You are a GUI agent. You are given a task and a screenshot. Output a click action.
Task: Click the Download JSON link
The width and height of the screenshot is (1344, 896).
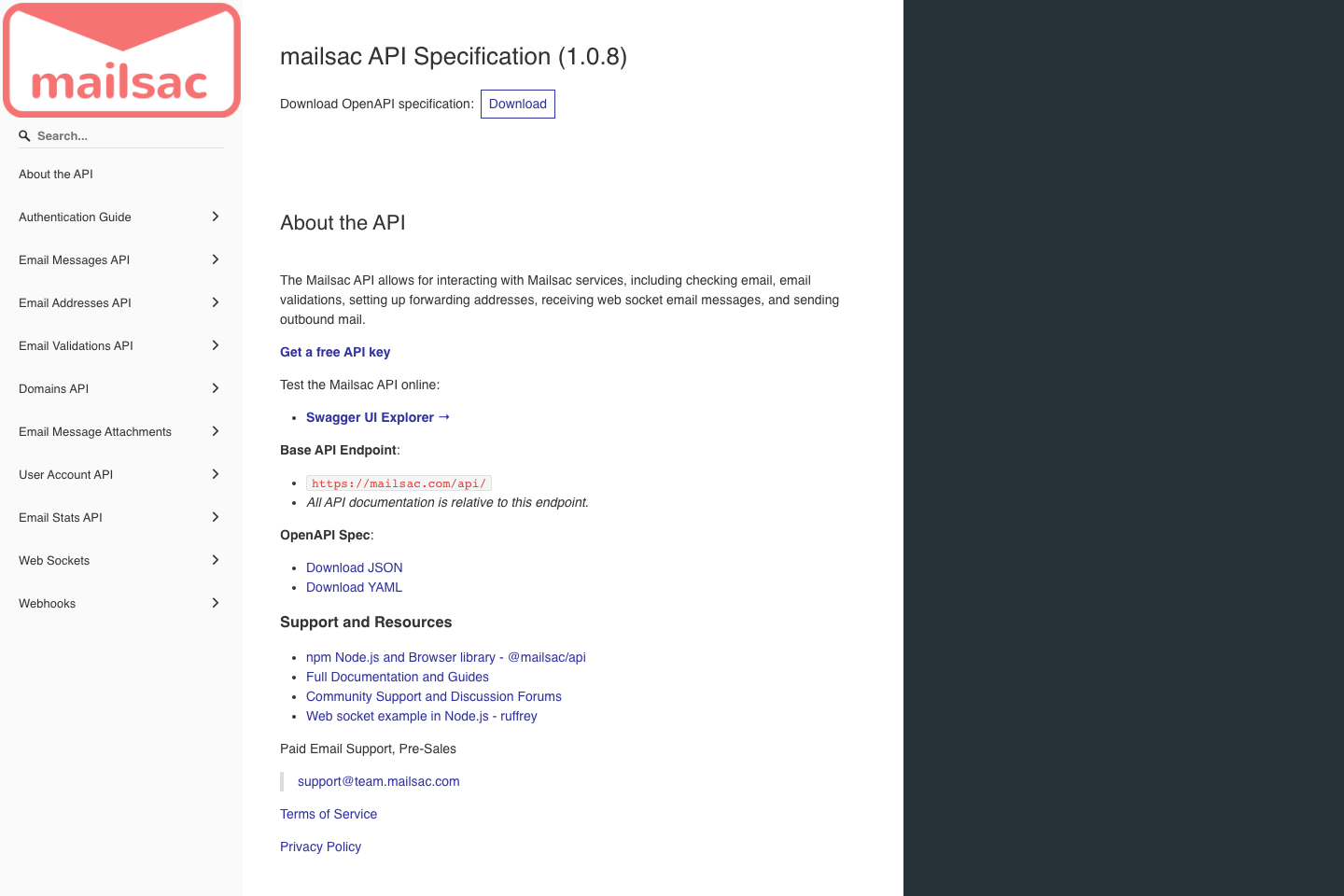click(354, 567)
